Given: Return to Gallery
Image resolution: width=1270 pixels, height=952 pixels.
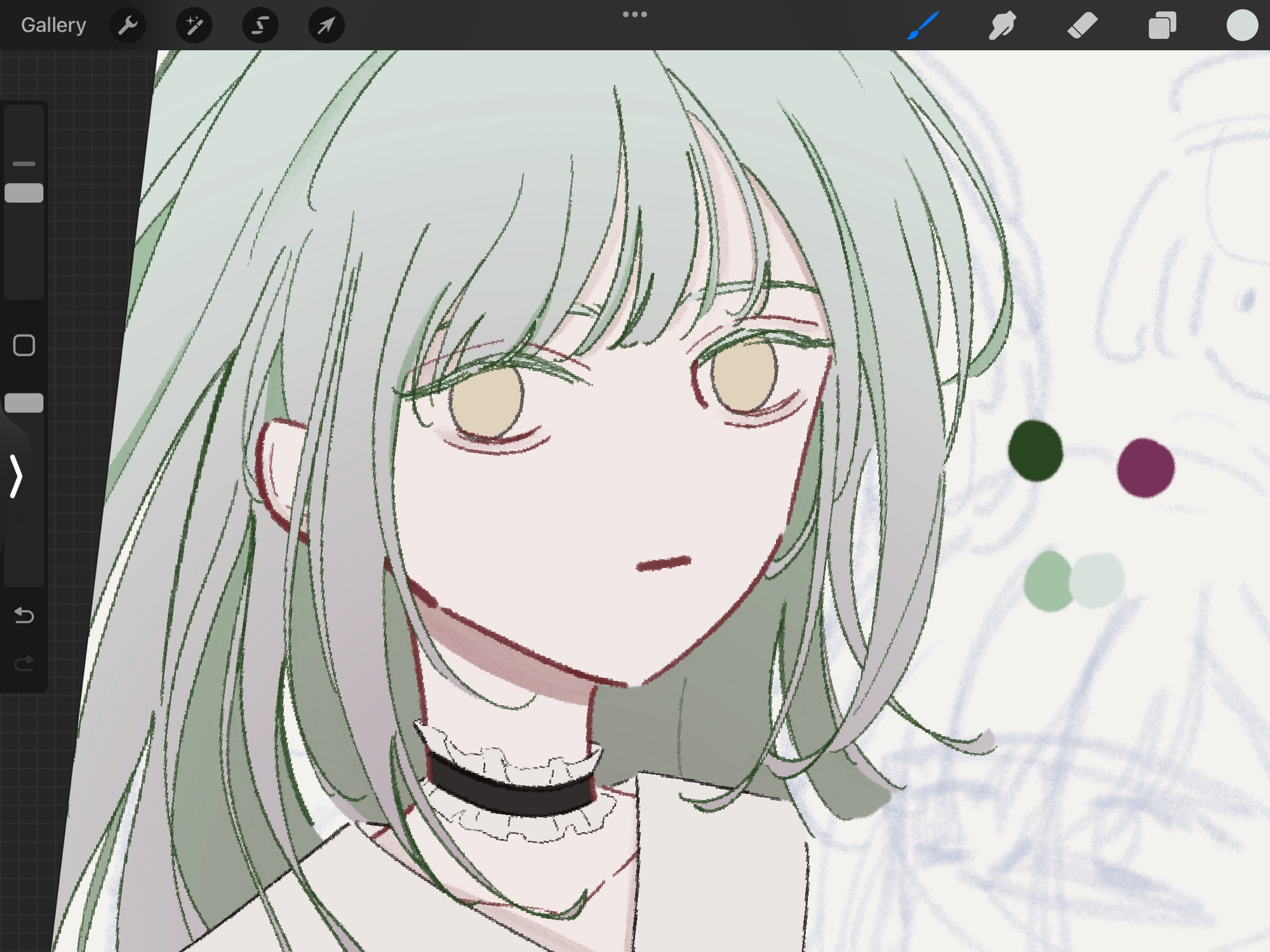Looking at the screenshot, I should tap(53, 25).
